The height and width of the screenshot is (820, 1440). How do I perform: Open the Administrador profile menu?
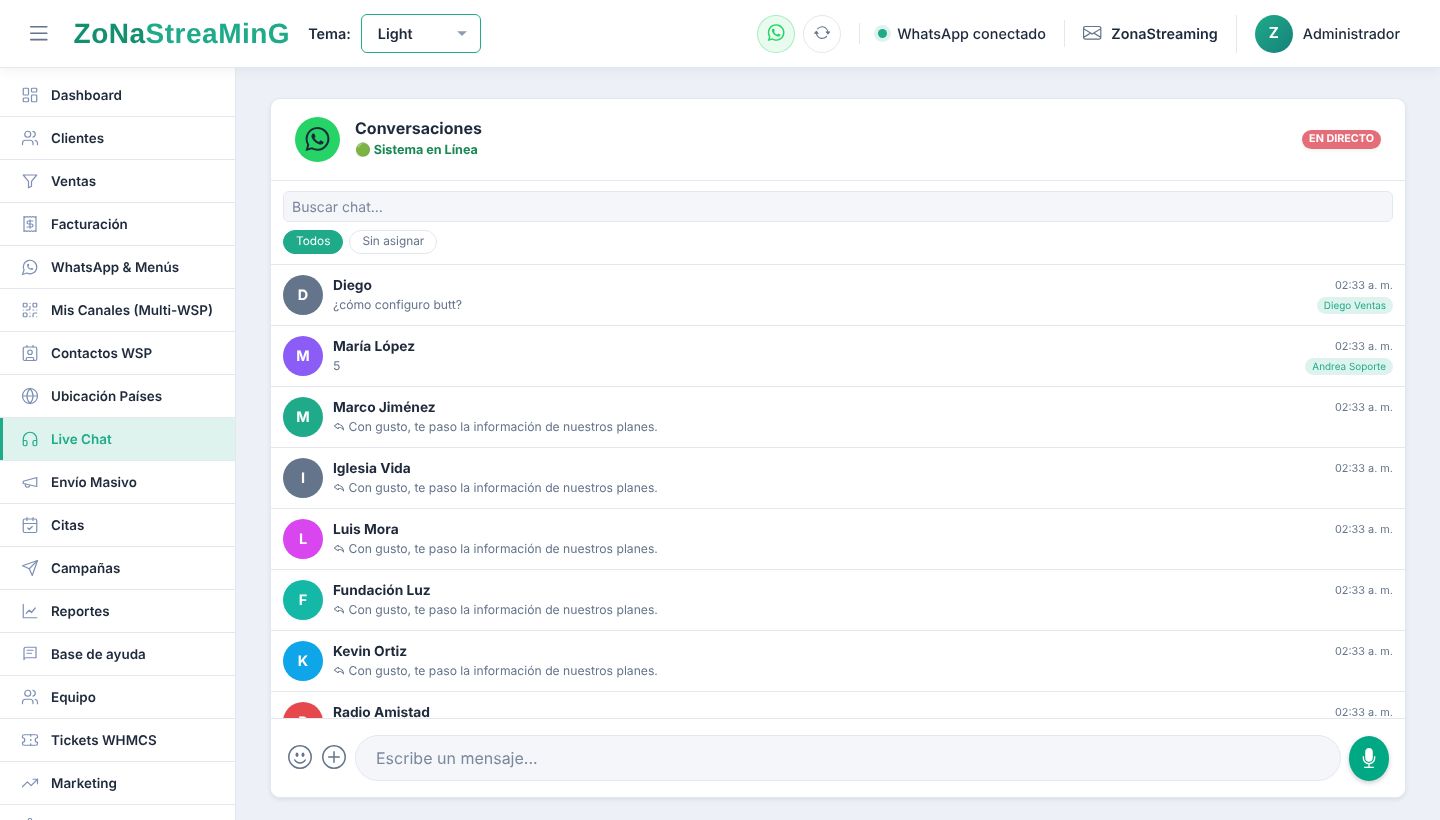(1327, 34)
